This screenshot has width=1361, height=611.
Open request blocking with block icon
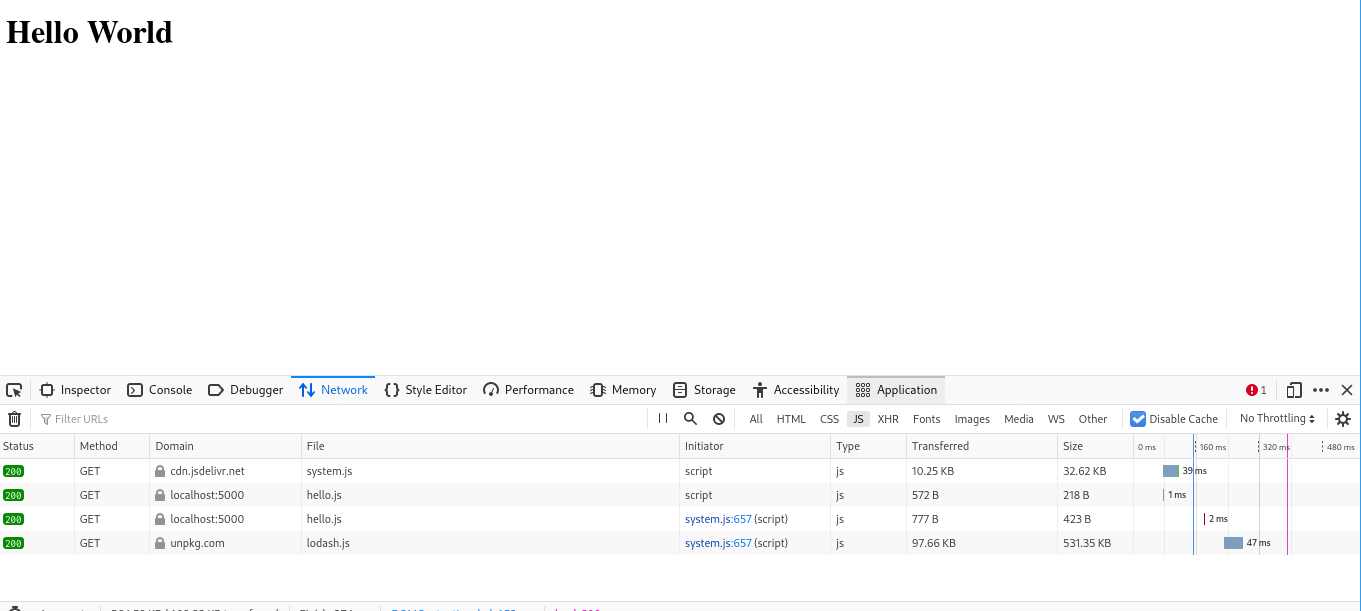click(x=718, y=419)
